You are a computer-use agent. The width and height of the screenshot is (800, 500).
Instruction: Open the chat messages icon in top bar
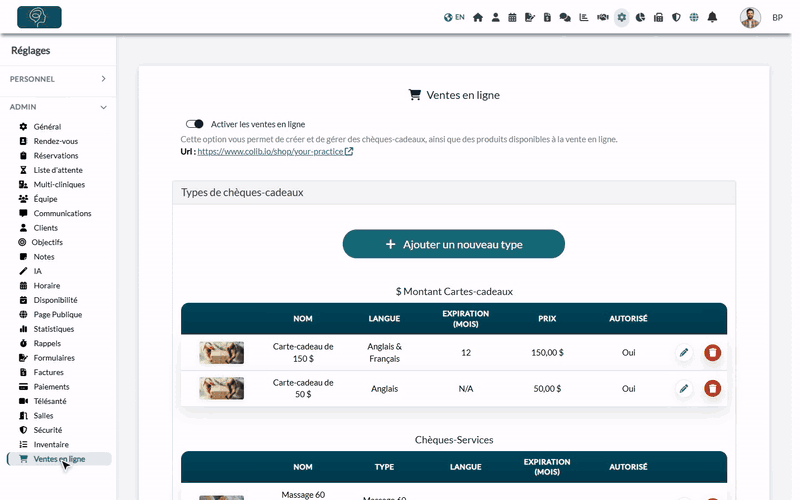(565, 17)
